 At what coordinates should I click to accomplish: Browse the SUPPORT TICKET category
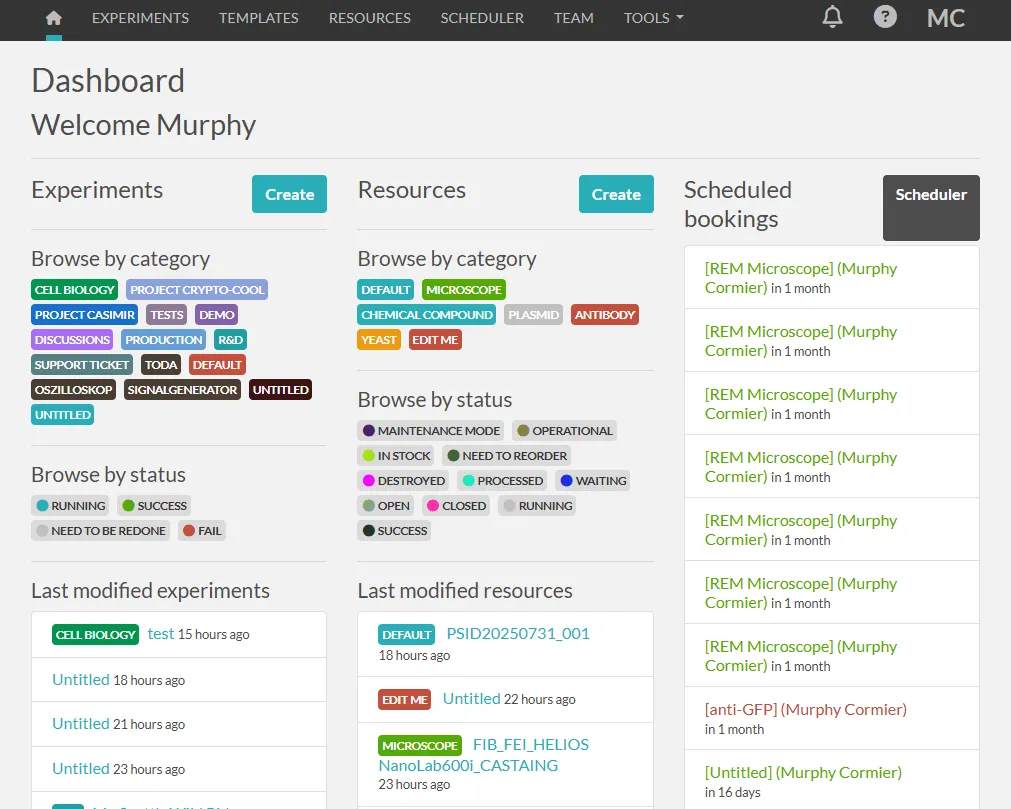tap(82, 366)
